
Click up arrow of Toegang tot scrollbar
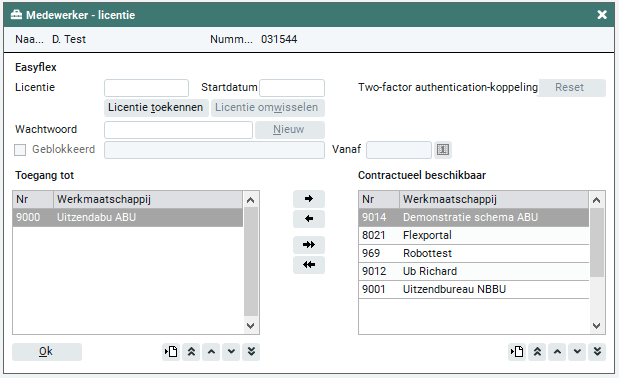250,200
